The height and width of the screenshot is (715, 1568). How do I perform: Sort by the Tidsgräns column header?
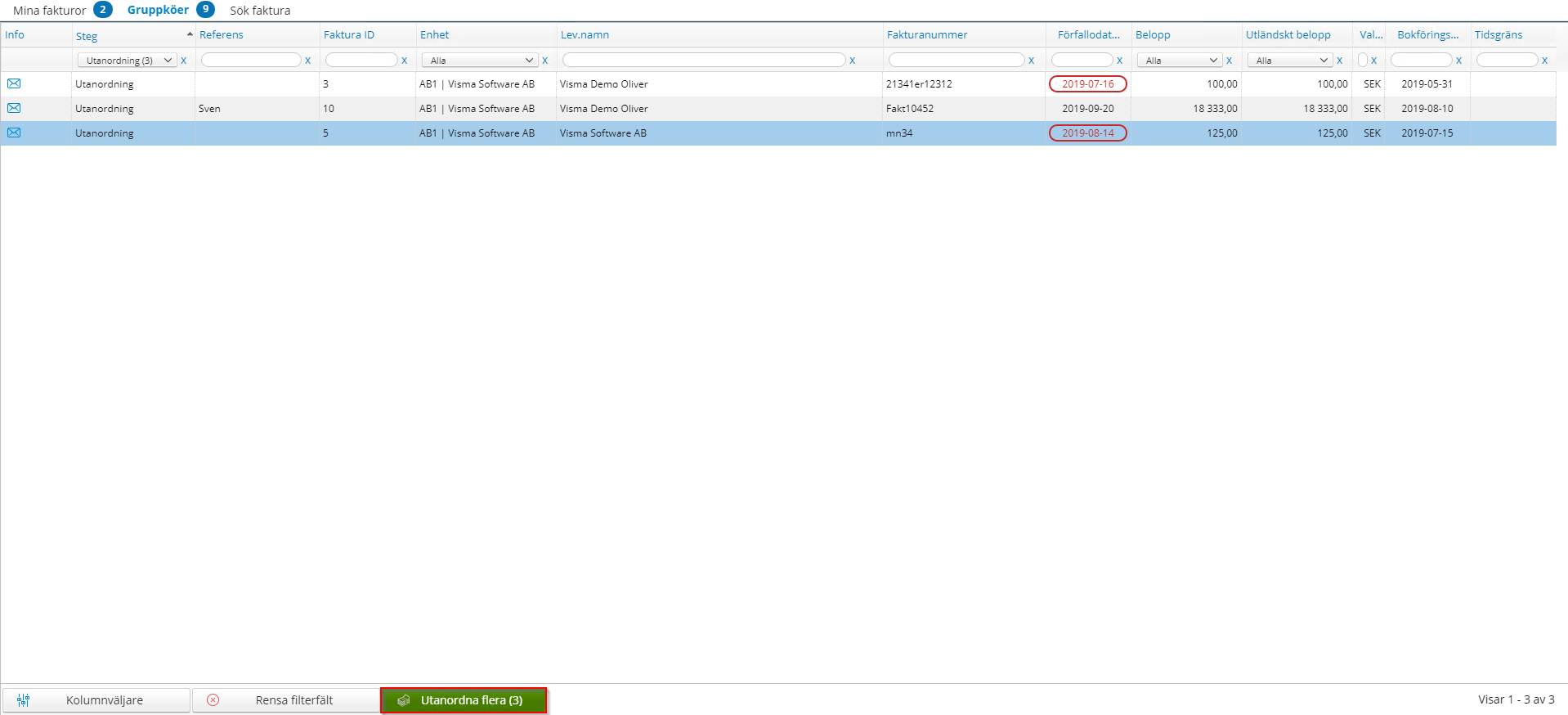[1499, 34]
